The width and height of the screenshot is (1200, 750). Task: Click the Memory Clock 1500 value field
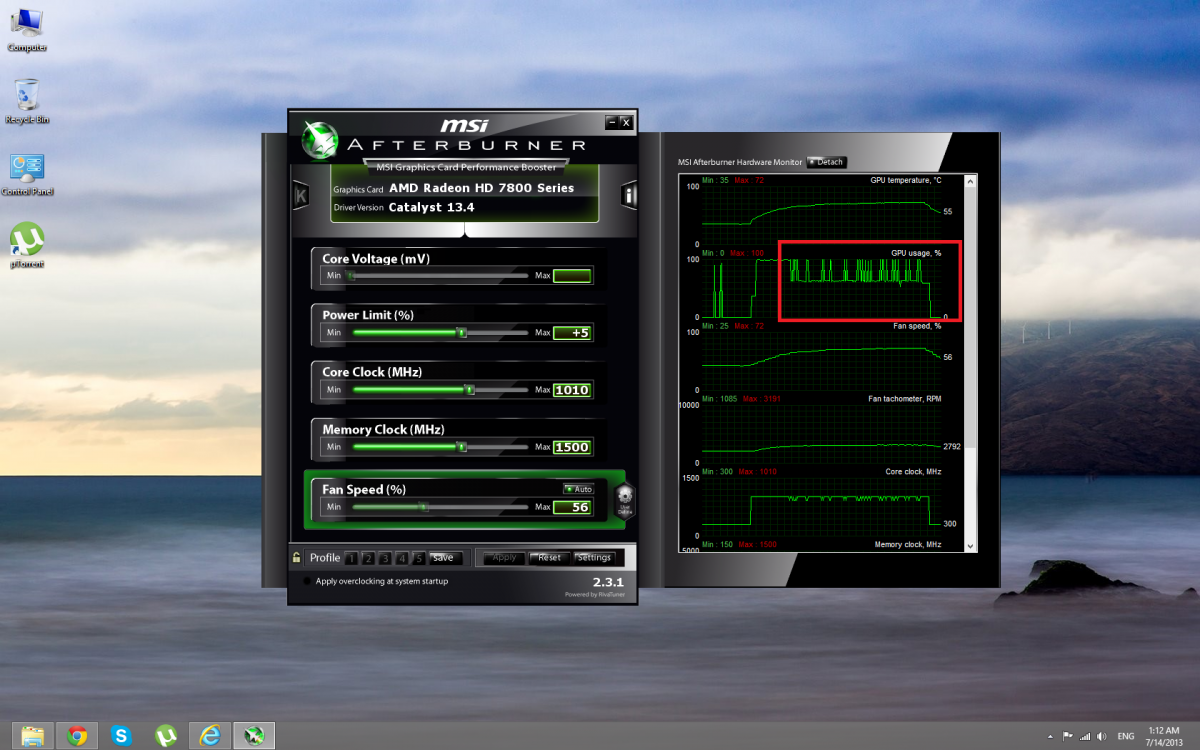[x=572, y=447]
